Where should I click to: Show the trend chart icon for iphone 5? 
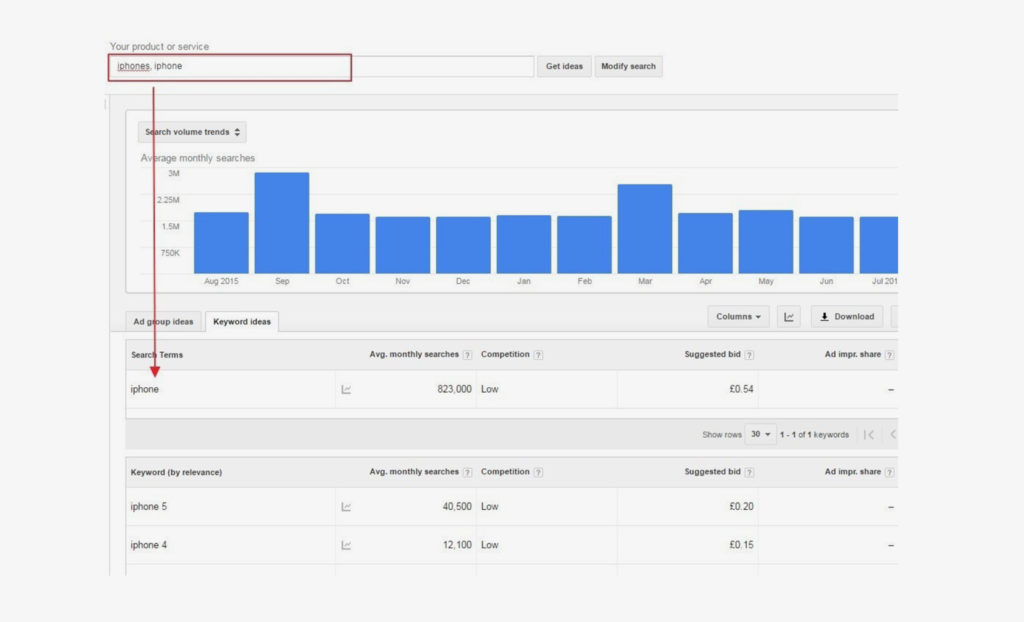[346, 507]
